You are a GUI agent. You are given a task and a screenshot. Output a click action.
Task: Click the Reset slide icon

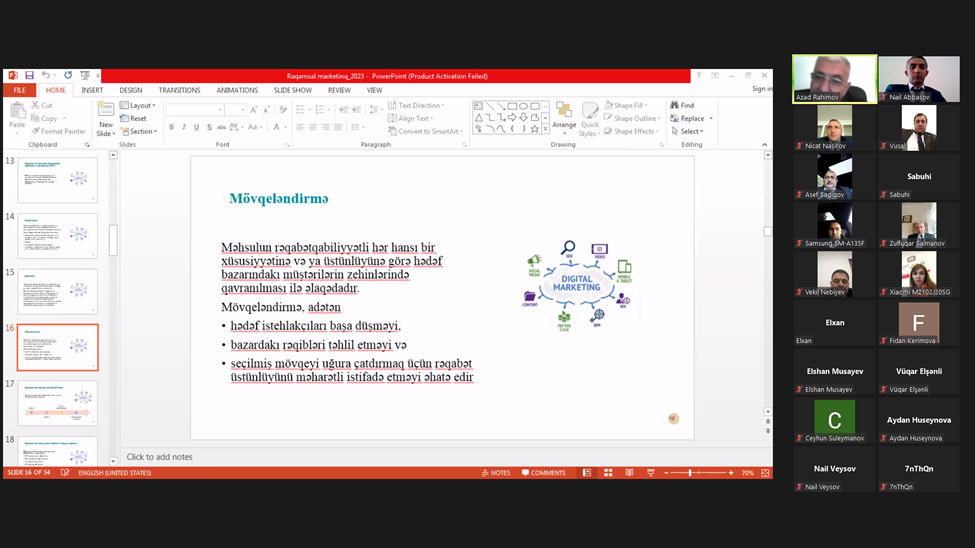133,118
